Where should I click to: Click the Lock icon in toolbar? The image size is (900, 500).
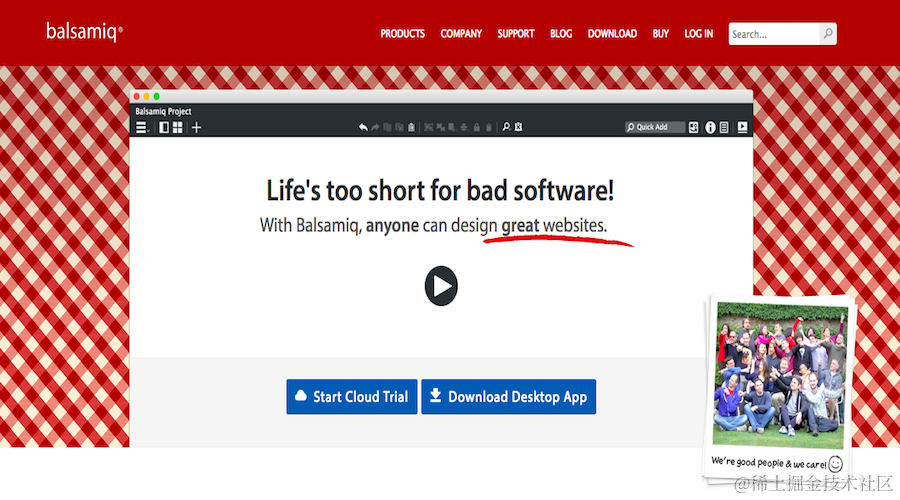point(476,127)
